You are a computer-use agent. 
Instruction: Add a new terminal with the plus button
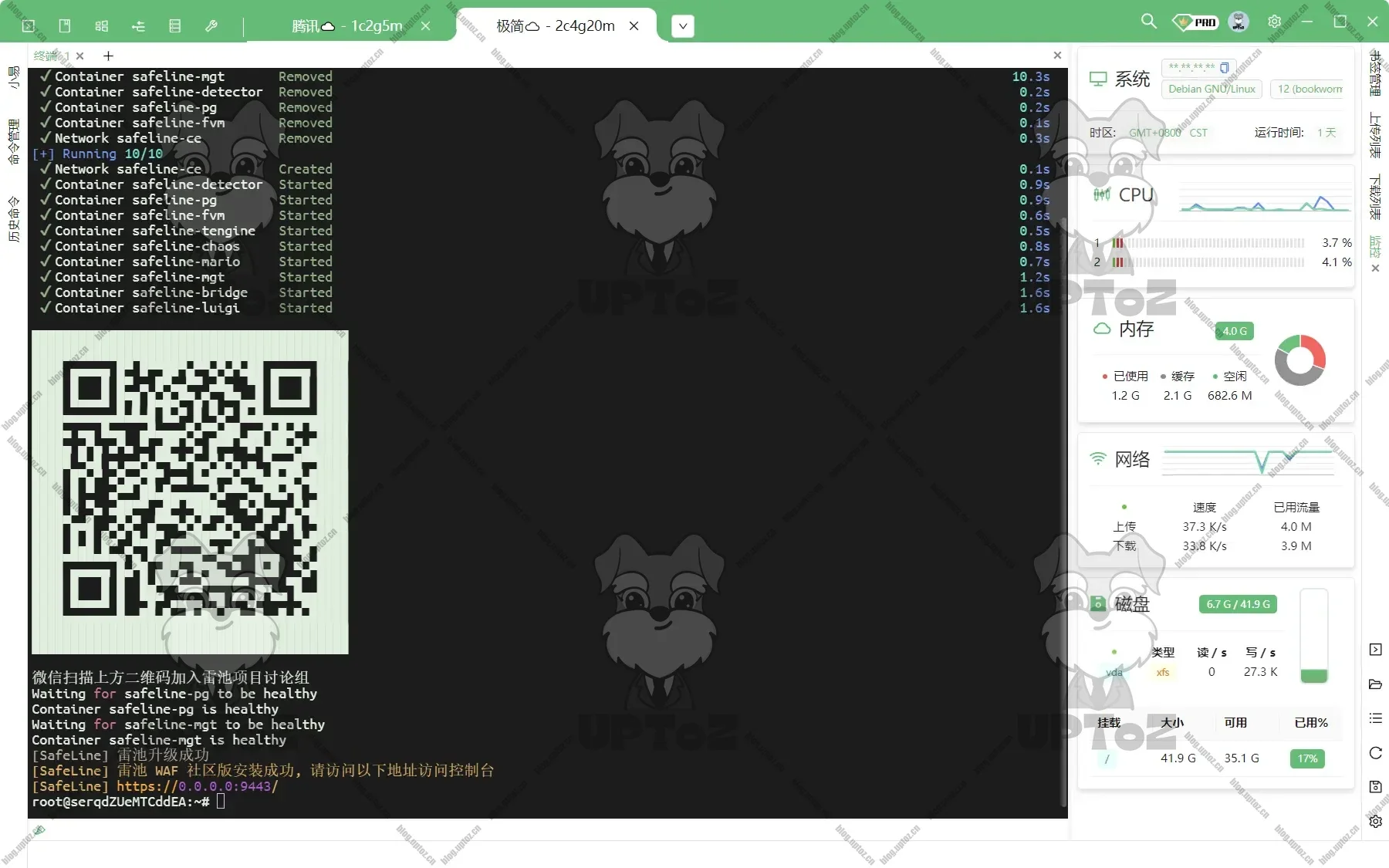[108, 56]
